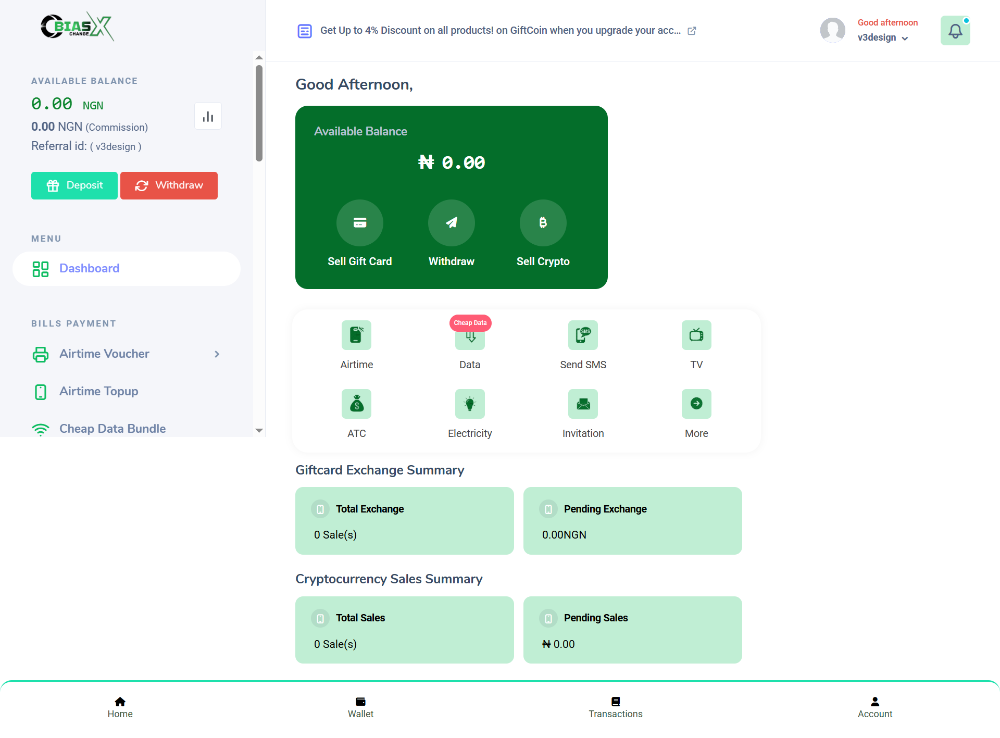Select the Withdraw icon on the balance card
1000x738 pixels.
[451, 222]
